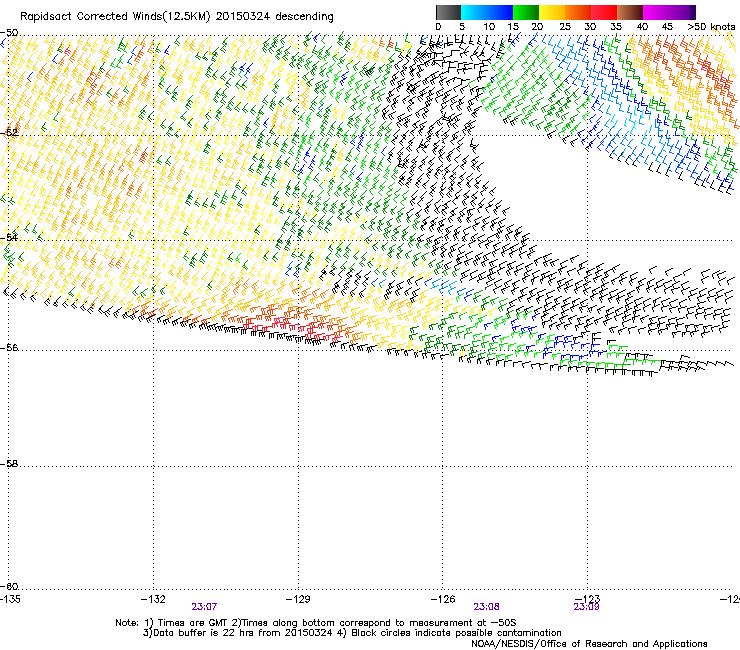
Task: Click the '-123' longitude axis label
Action: pos(588,599)
